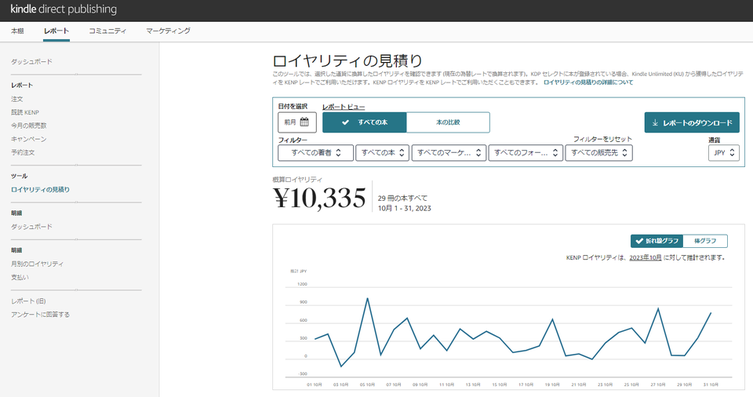Go to the コミュニティ tab

point(108,31)
